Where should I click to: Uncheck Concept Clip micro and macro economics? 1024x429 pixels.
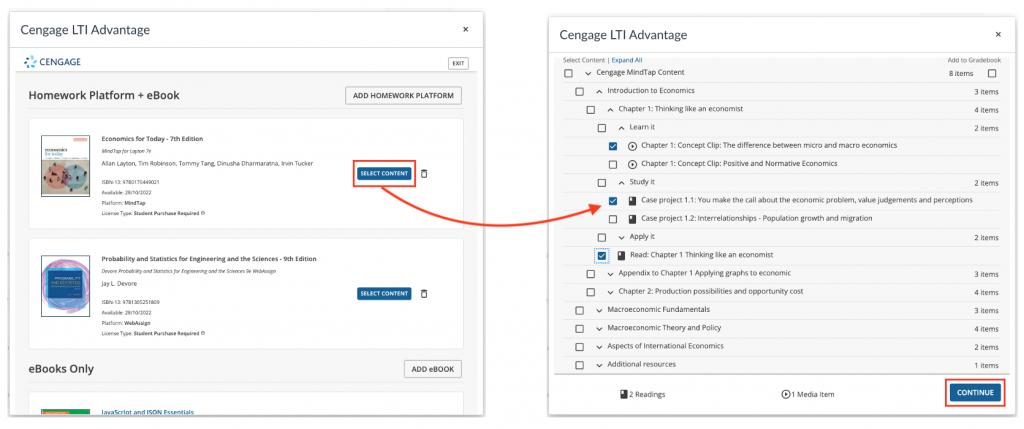point(613,146)
